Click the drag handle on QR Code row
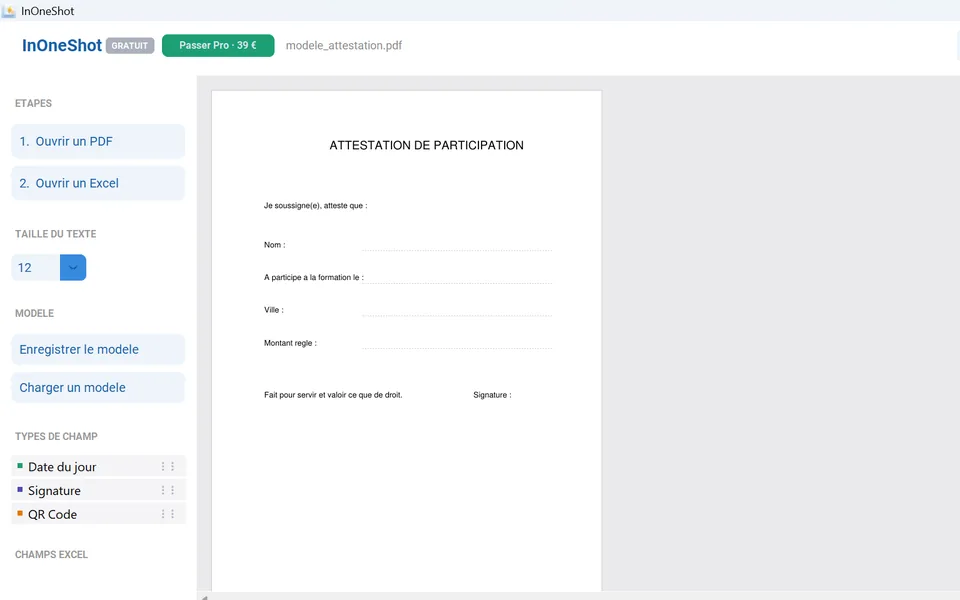The width and height of the screenshot is (960, 600). [168, 514]
